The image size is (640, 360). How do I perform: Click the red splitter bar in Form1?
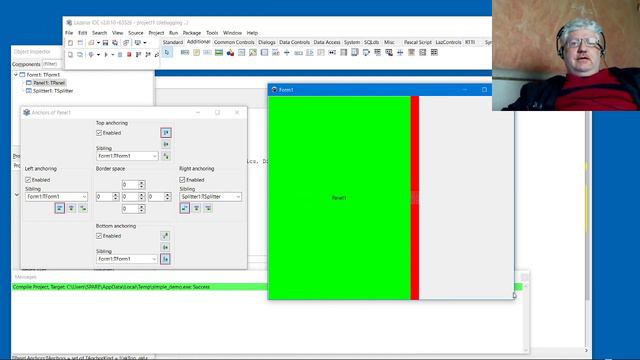[415, 198]
